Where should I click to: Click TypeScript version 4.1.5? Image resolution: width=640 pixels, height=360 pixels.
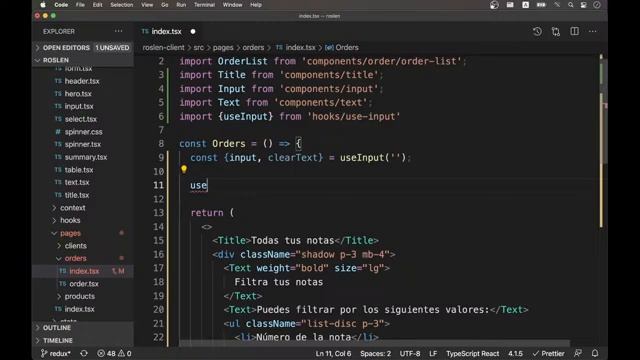point(516,353)
